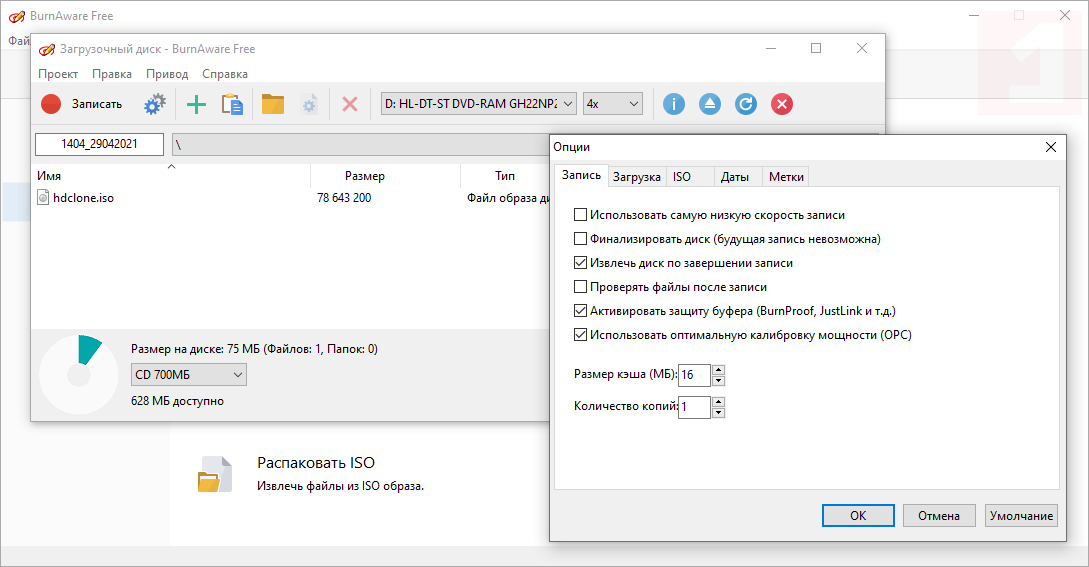The image size is (1089, 567).
Task: Uncheck Извлечь диск по завершении записи
Action: coord(581,263)
